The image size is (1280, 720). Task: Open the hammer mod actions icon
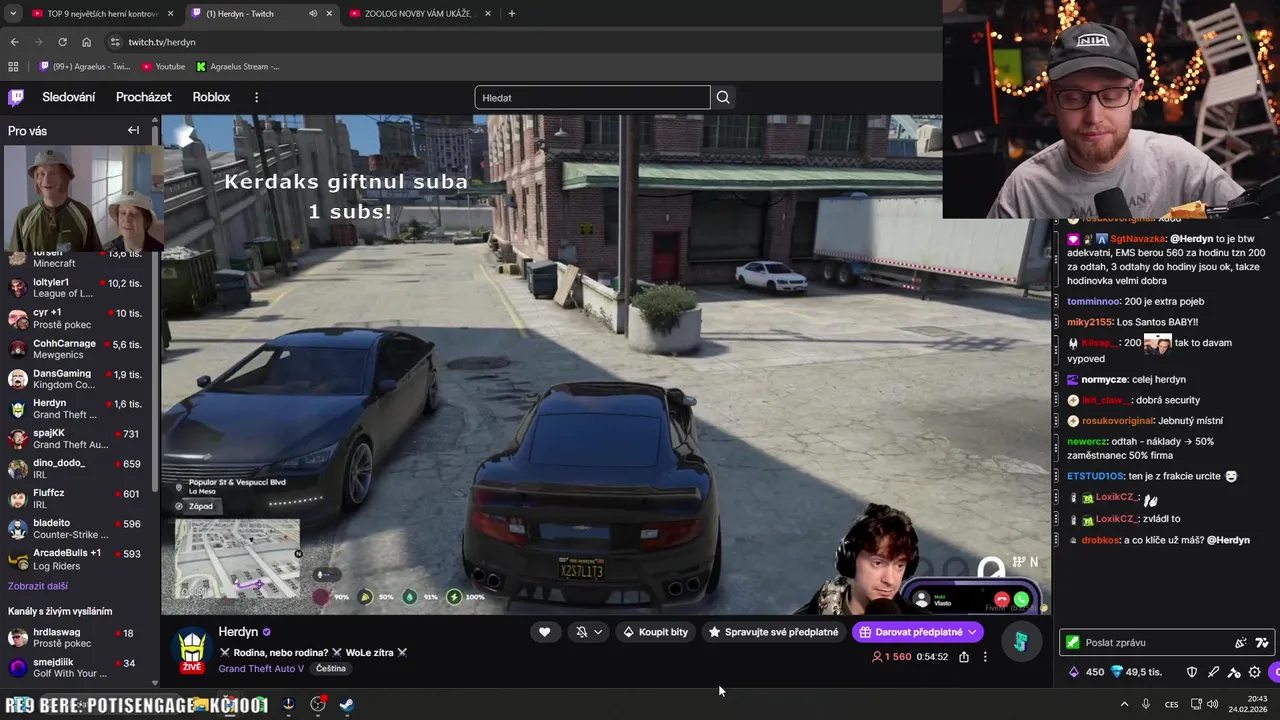point(1234,672)
